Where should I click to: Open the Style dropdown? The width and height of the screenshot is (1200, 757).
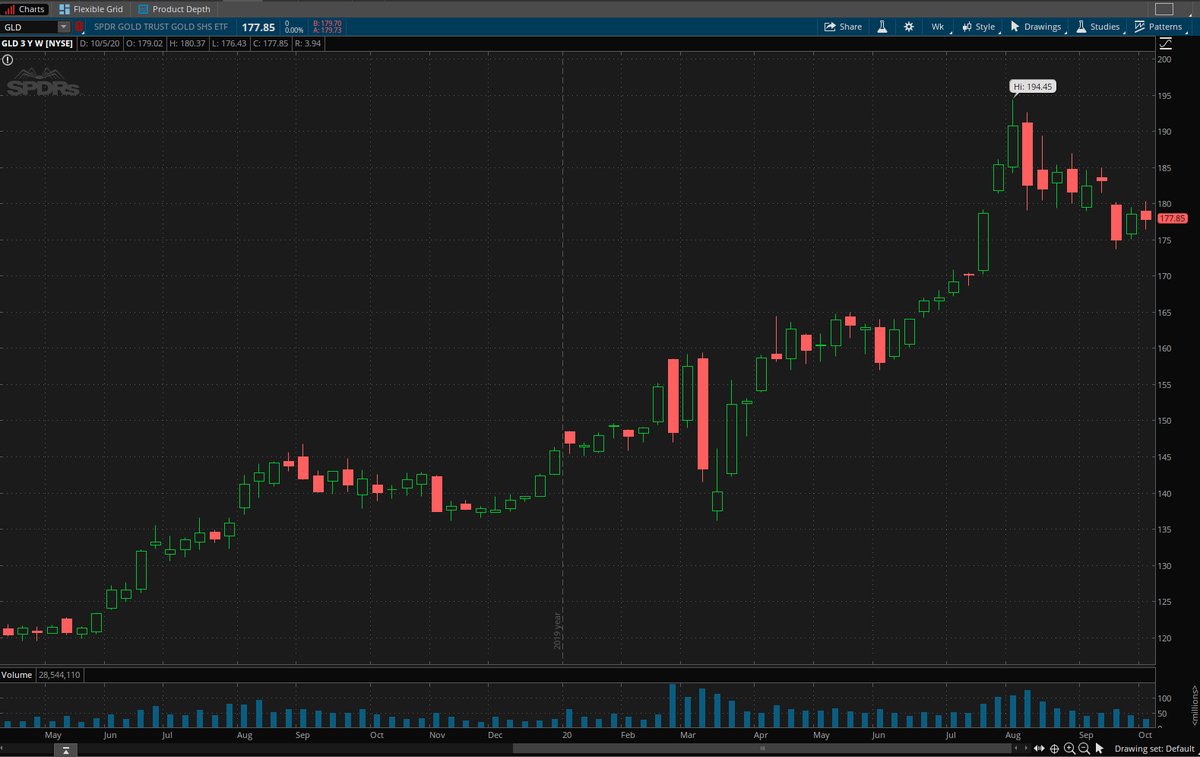978,27
